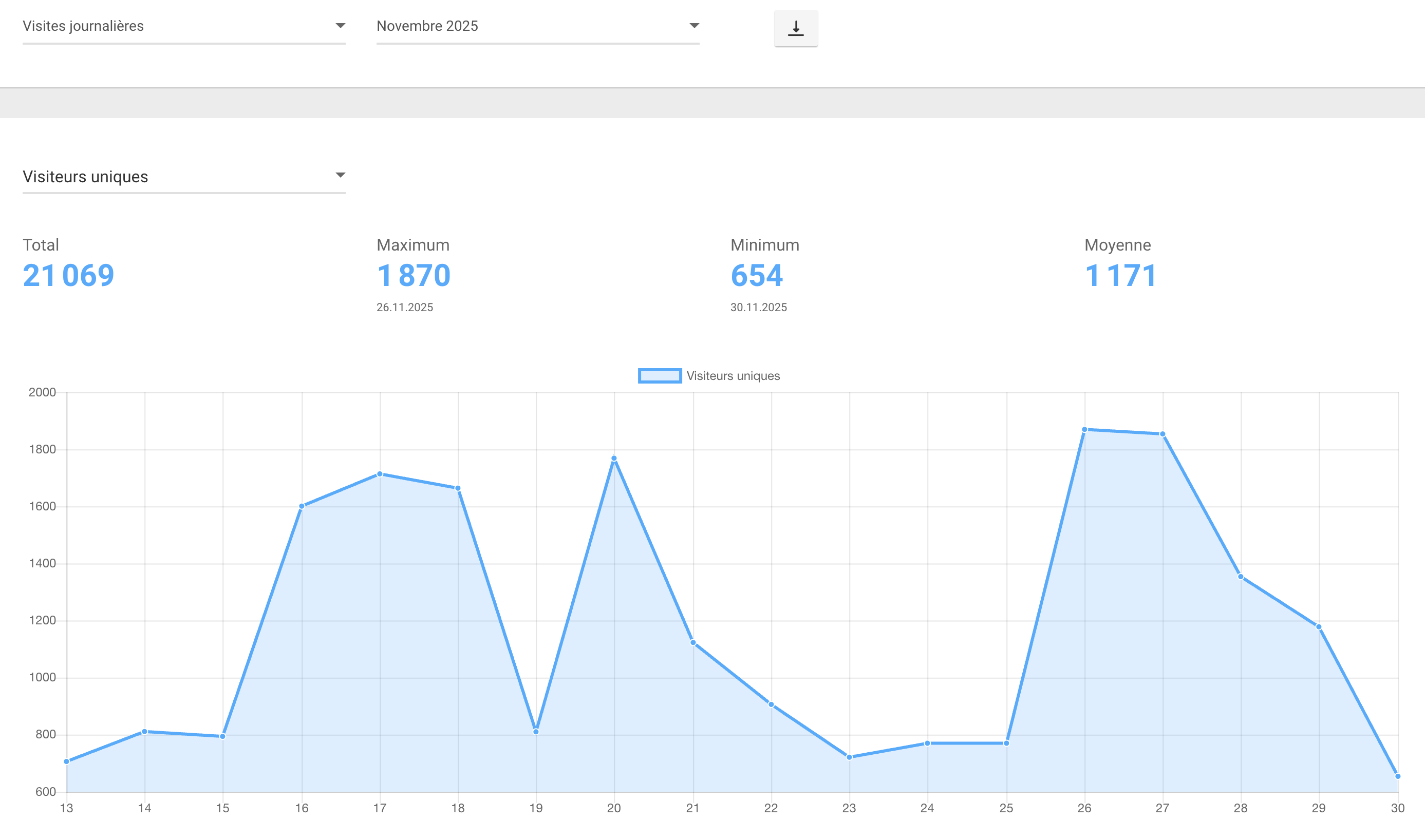This screenshot has width=1425, height=840.
Task: Click the Minimum date 30.11.2025
Action: pos(758,308)
